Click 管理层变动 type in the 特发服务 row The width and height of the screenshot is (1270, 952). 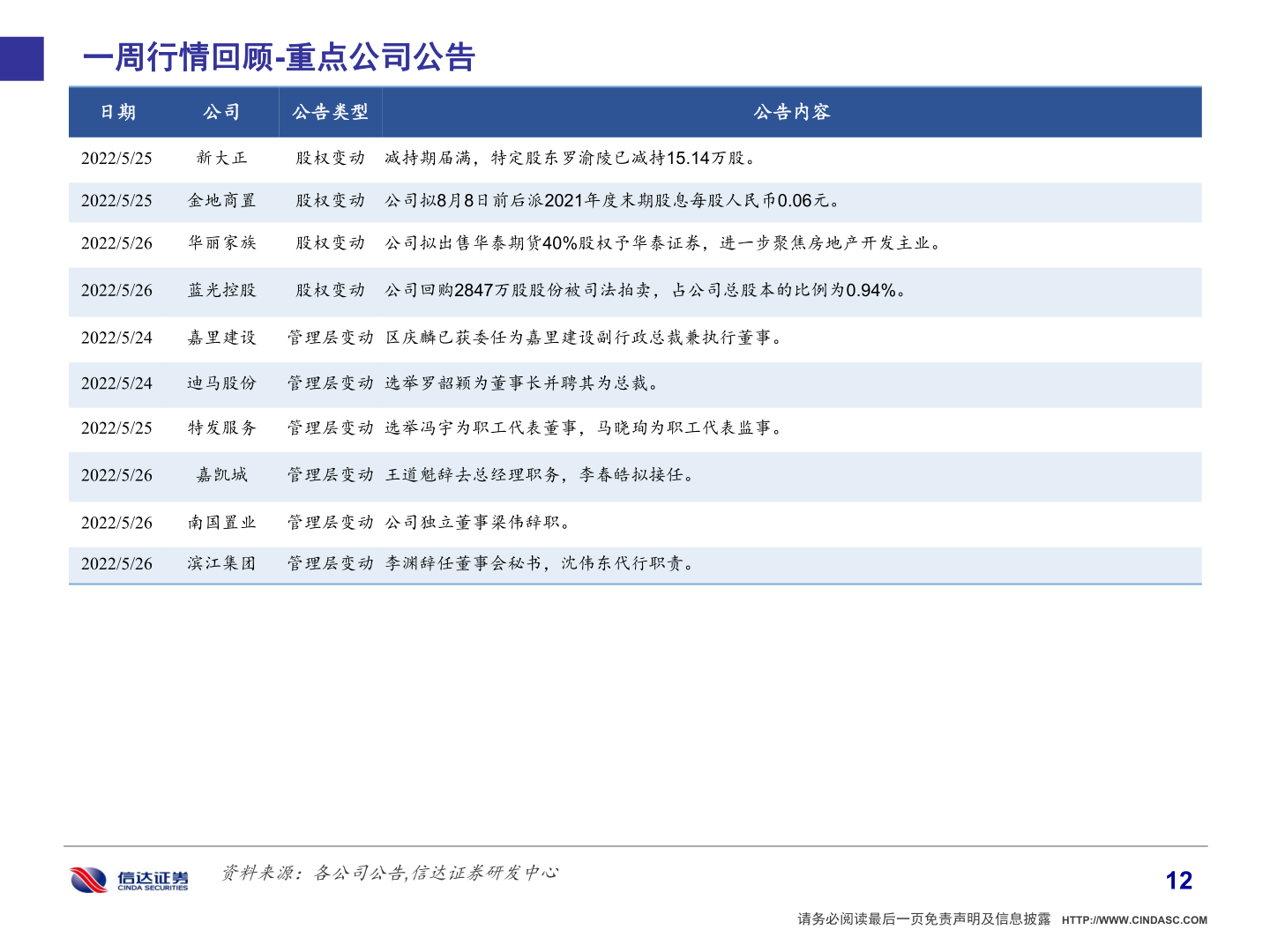331,428
